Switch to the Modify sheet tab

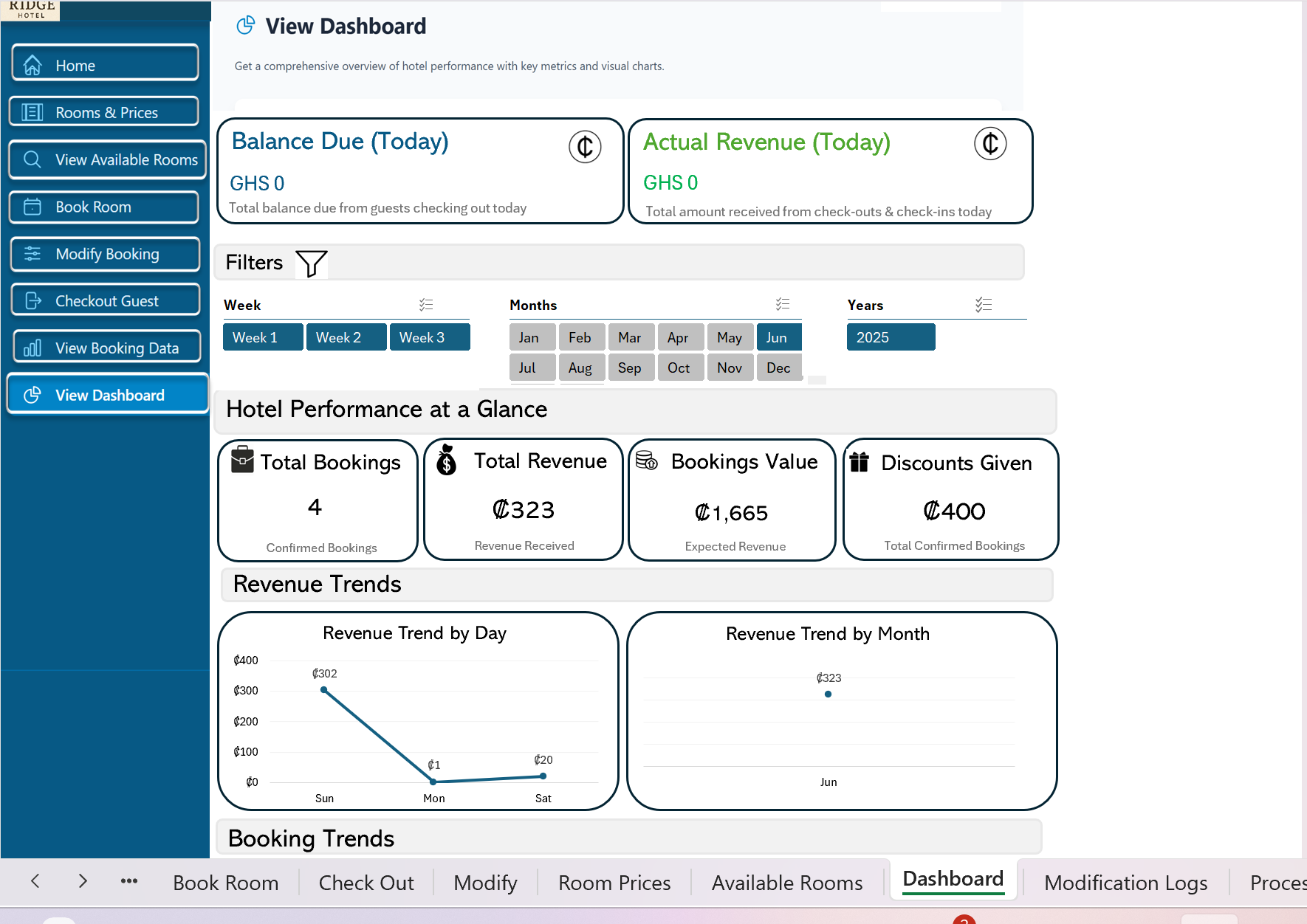485,883
